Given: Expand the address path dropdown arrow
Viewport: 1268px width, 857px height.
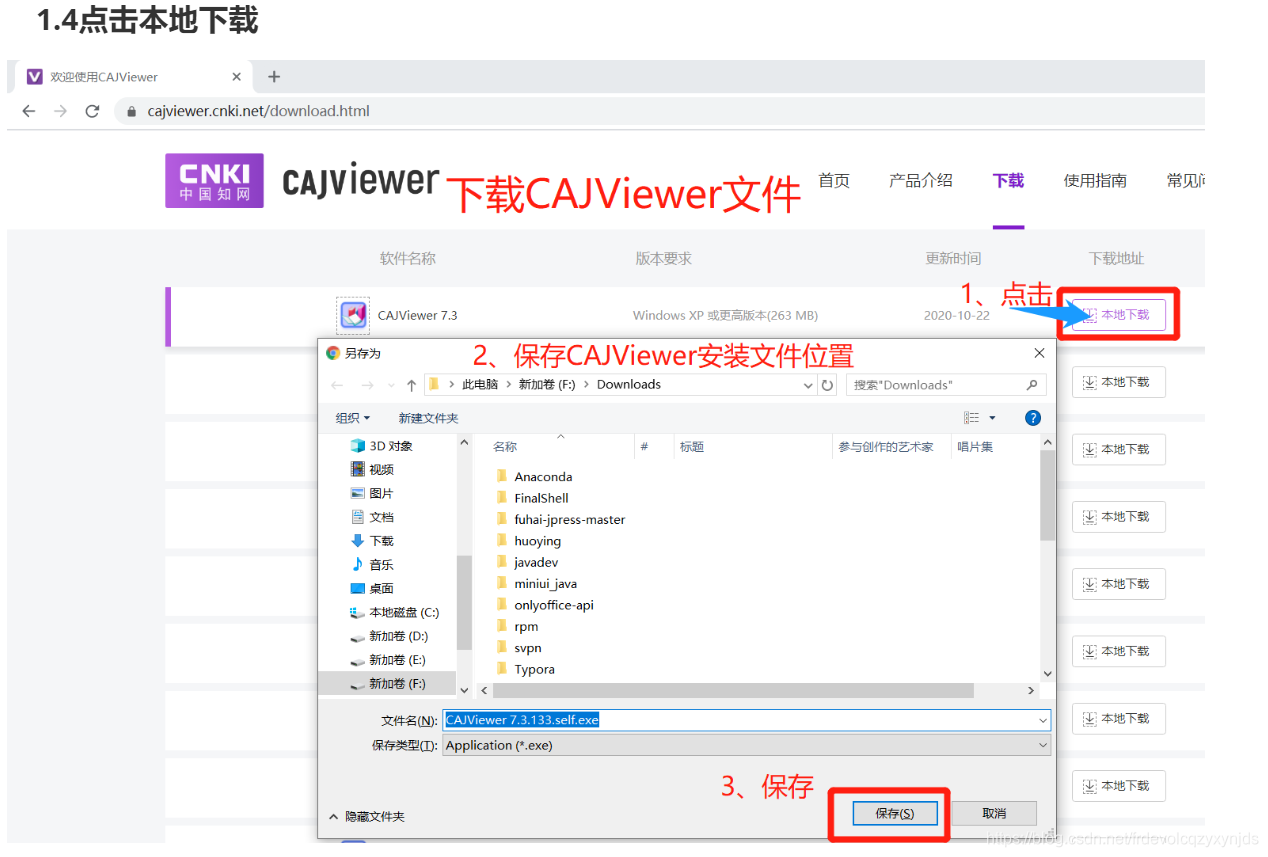Looking at the screenshot, I should point(808,385).
